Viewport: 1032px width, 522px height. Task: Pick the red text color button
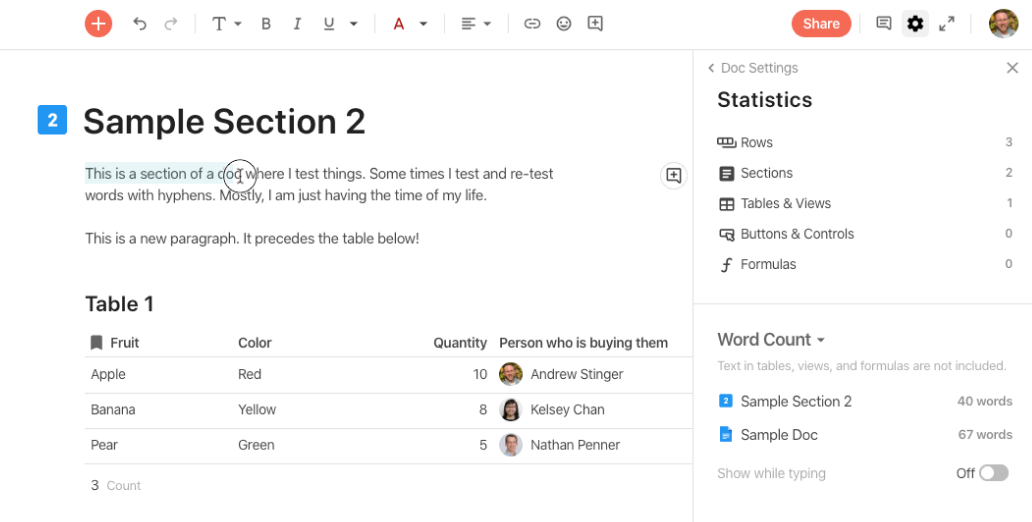pos(399,24)
